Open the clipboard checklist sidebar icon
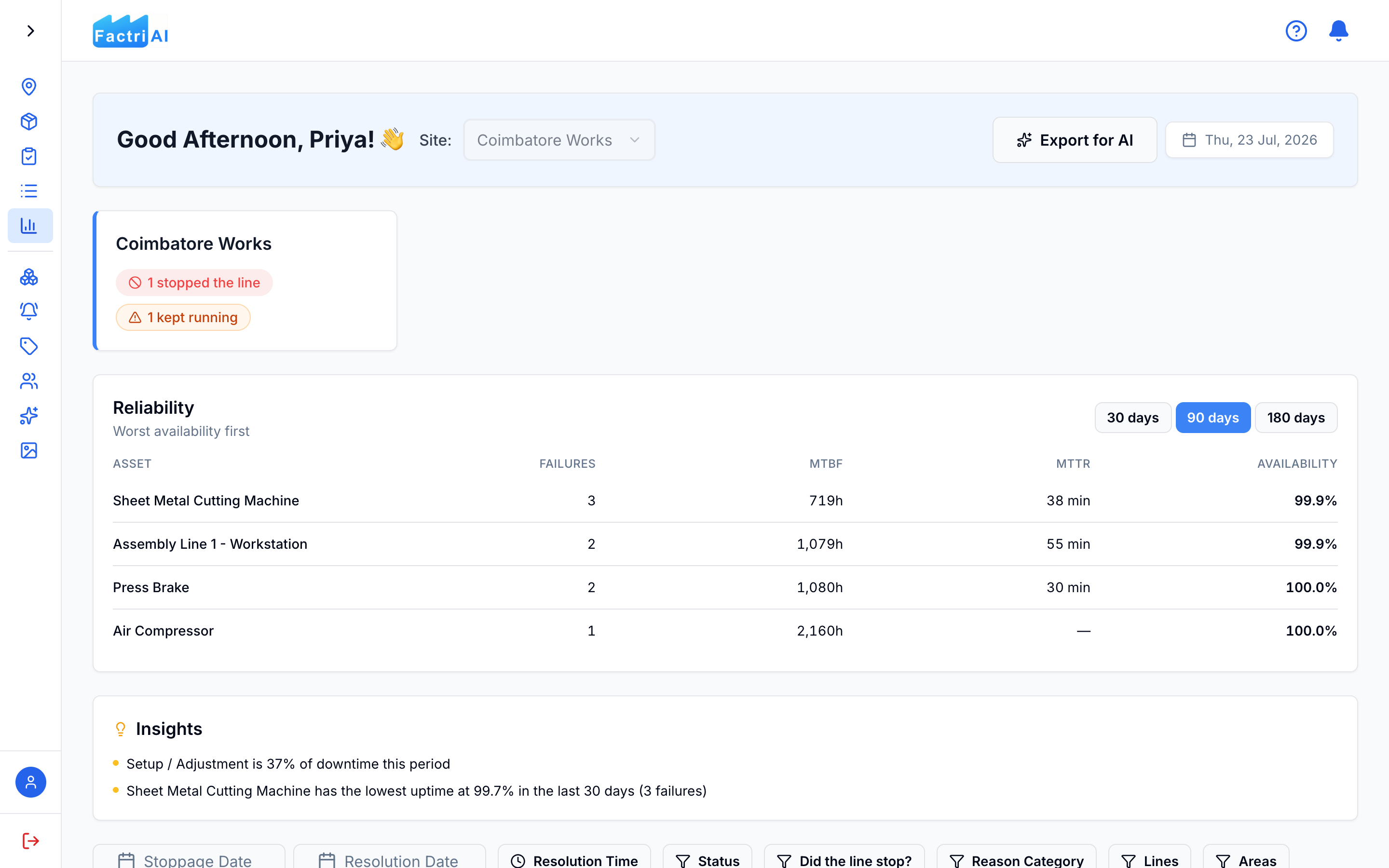Image resolution: width=1389 pixels, height=868 pixels. [29, 156]
